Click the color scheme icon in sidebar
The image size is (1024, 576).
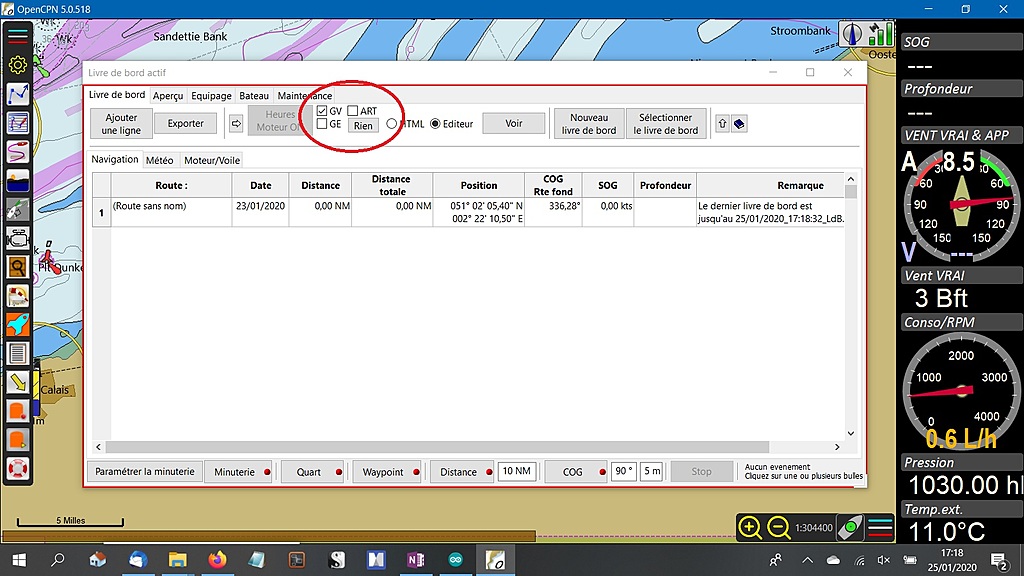point(18,181)
